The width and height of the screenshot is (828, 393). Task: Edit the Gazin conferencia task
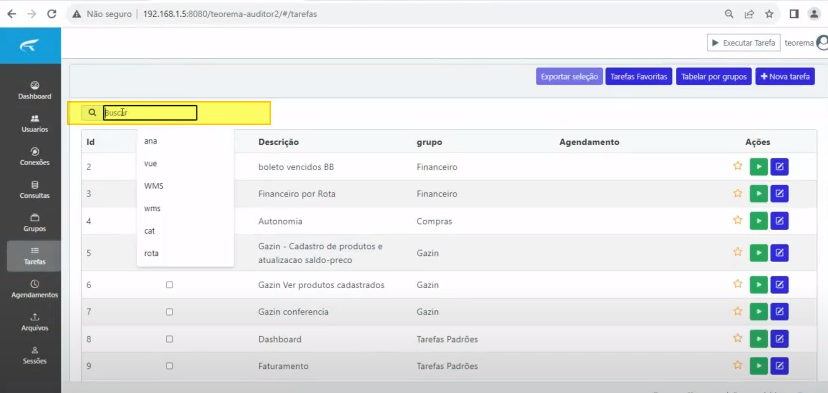pos(779,312)
